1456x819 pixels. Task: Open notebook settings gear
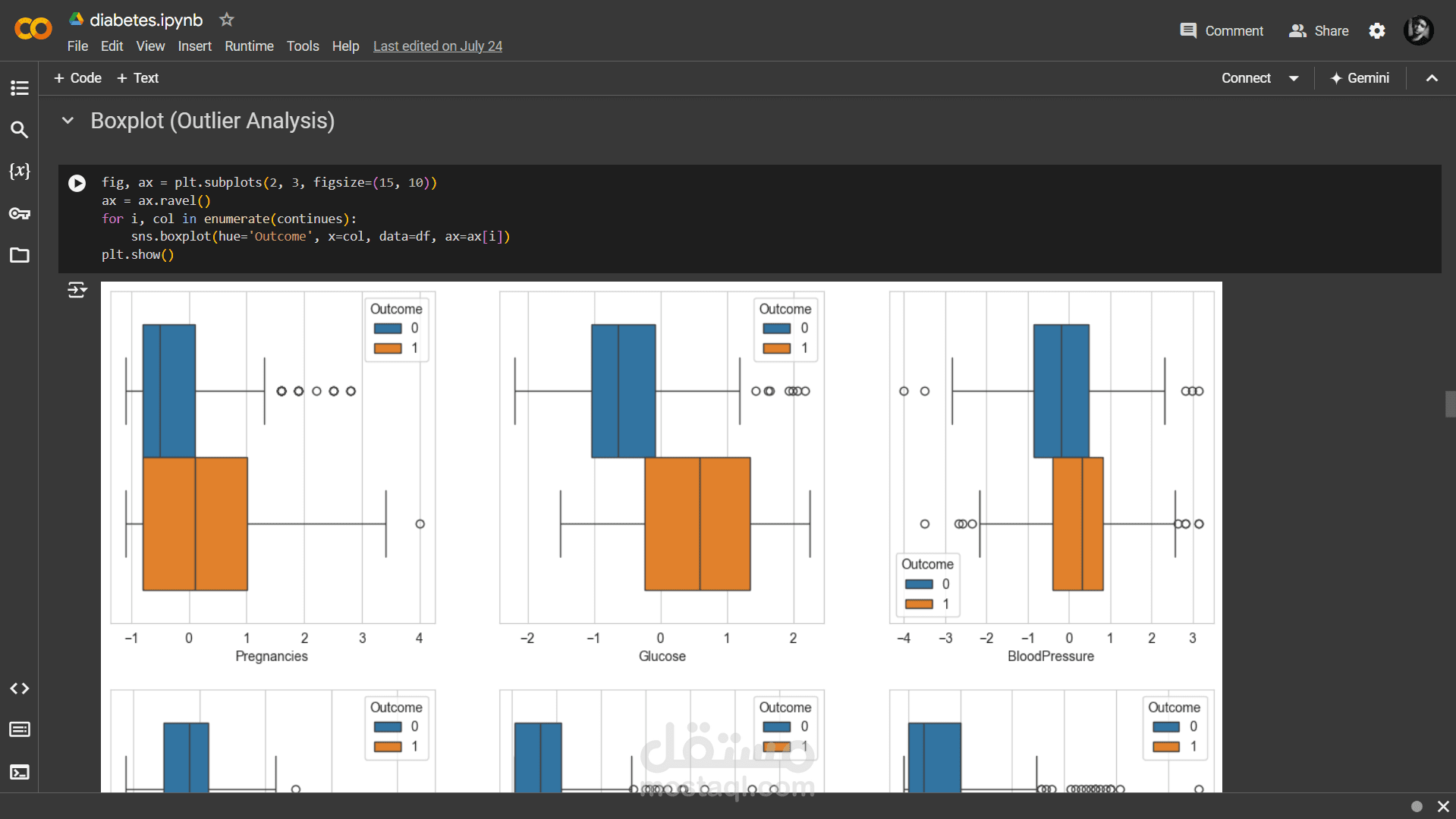1377,30
